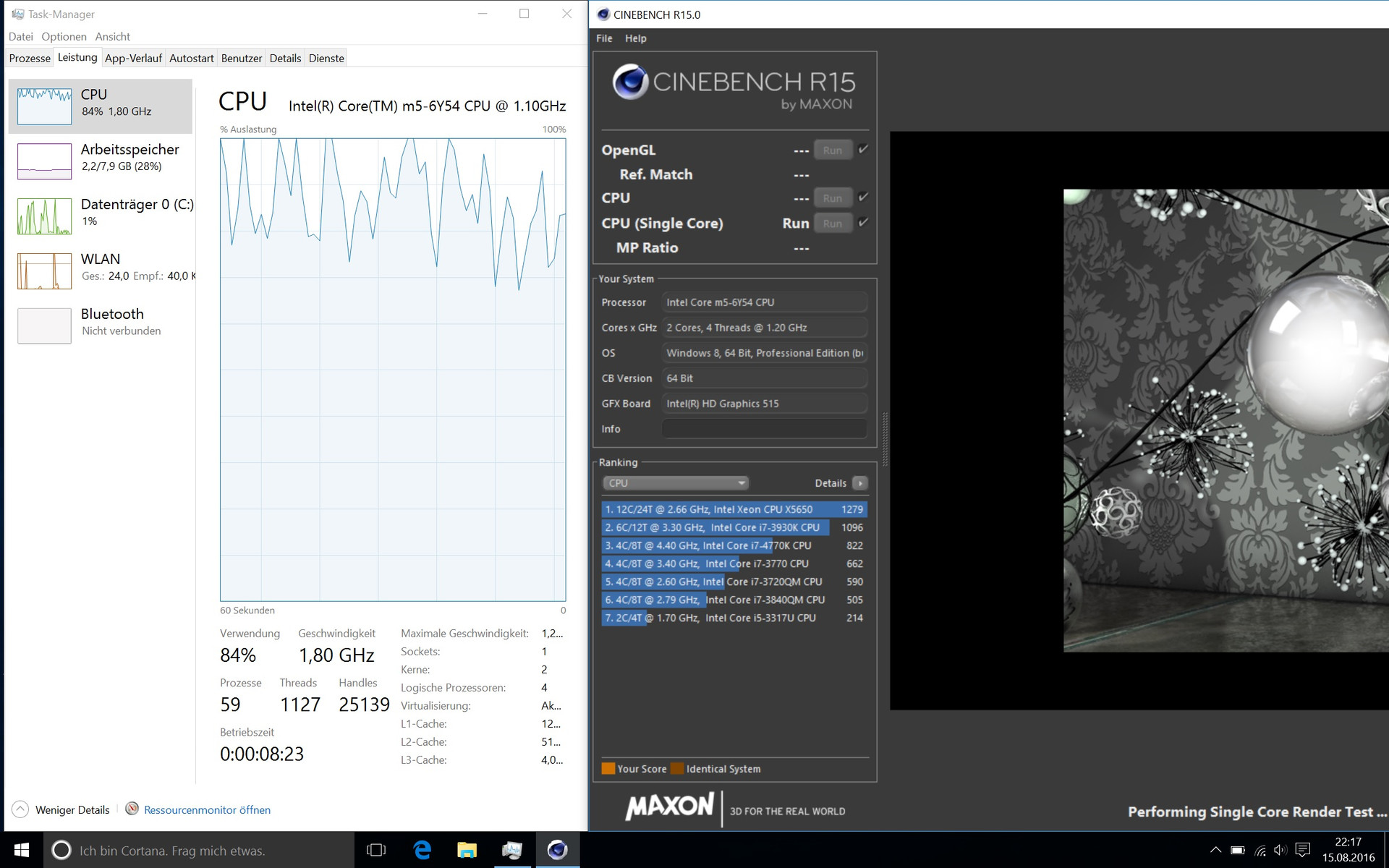Open File Explorer from the taskbar
This screenshot has height=868, width=1389.
point(467,850)
